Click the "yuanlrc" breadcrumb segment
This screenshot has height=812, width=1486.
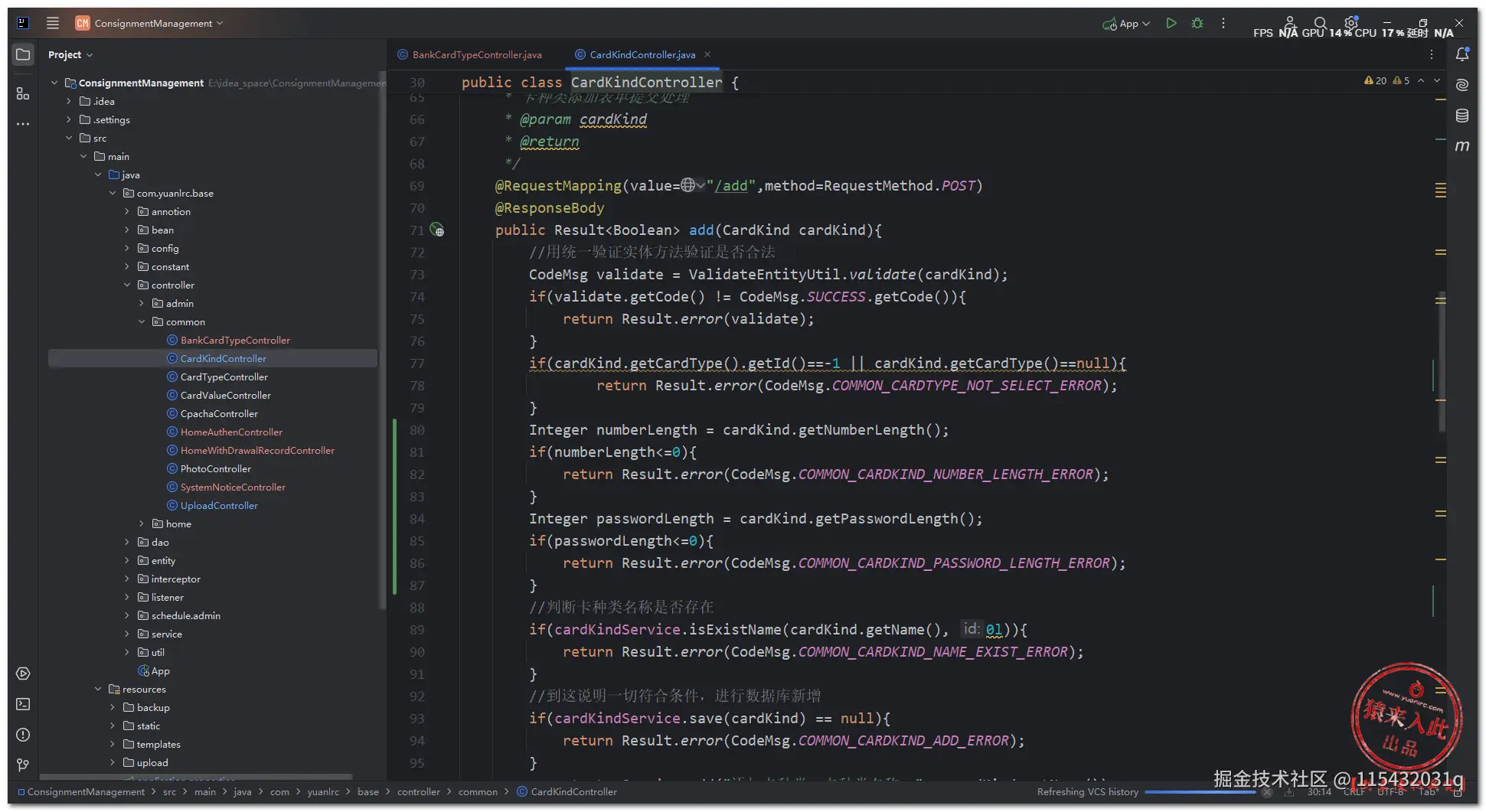(x=323, y=791)
